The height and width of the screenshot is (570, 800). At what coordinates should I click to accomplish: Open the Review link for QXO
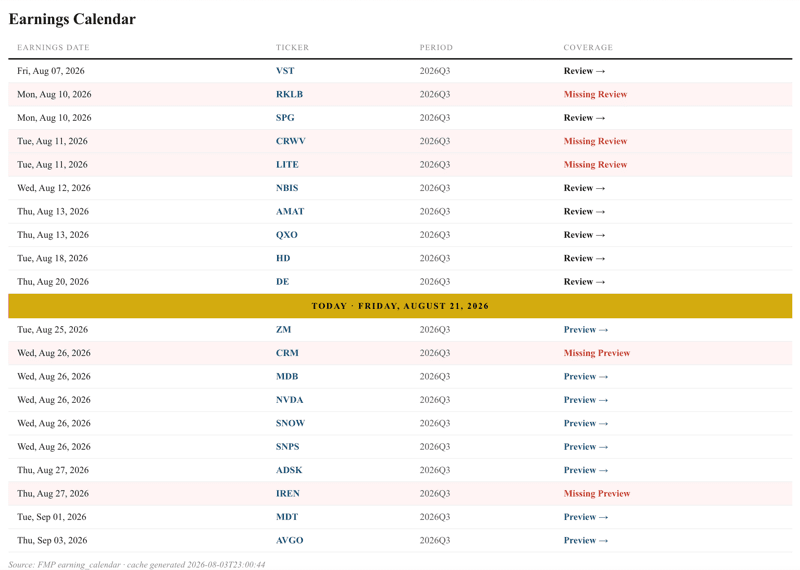pos(584,235)
